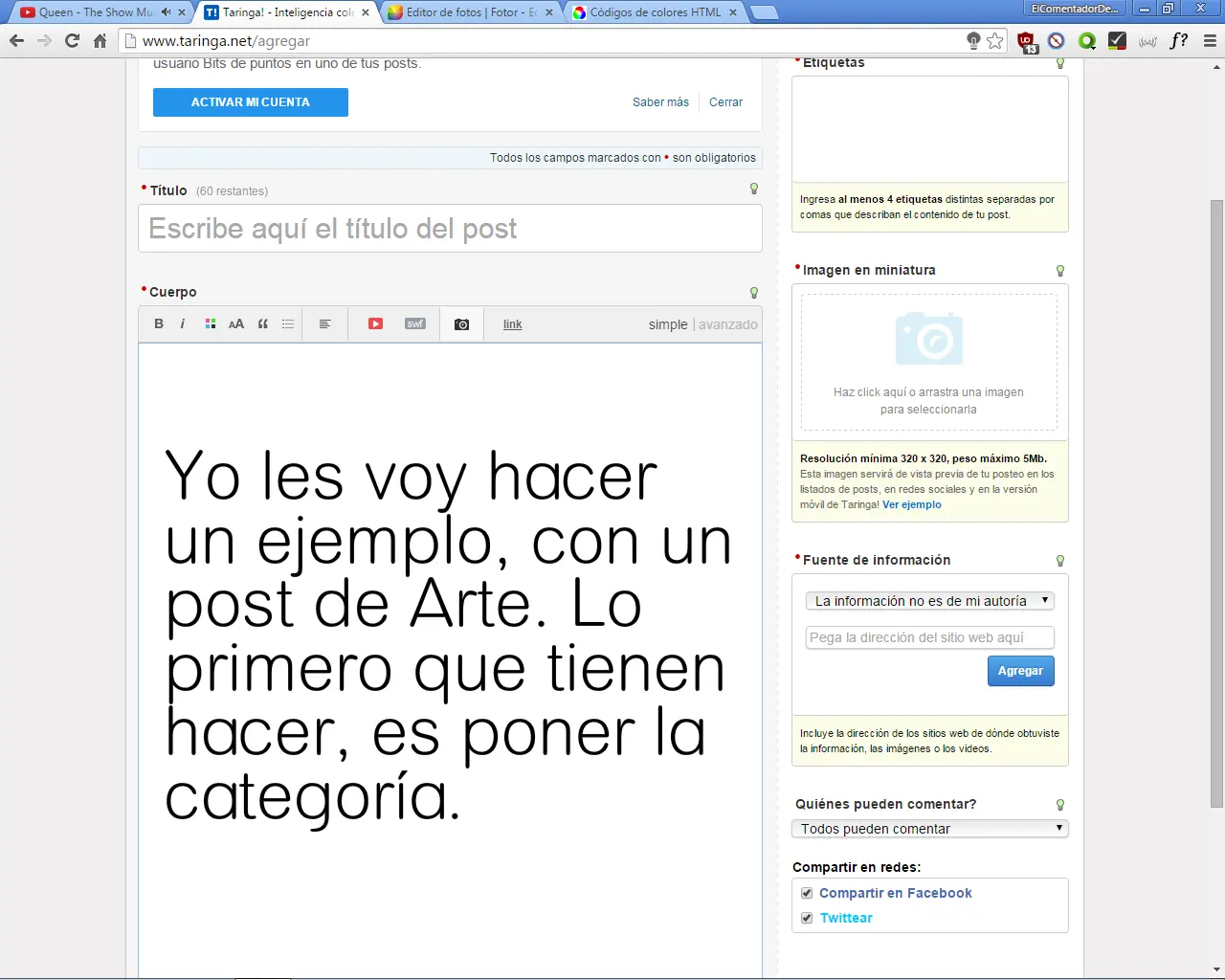Mute the Queen tab audio icon
The height and width of the screenshot is (980, 1225).
pyautogui.click(x=167, y=12)
